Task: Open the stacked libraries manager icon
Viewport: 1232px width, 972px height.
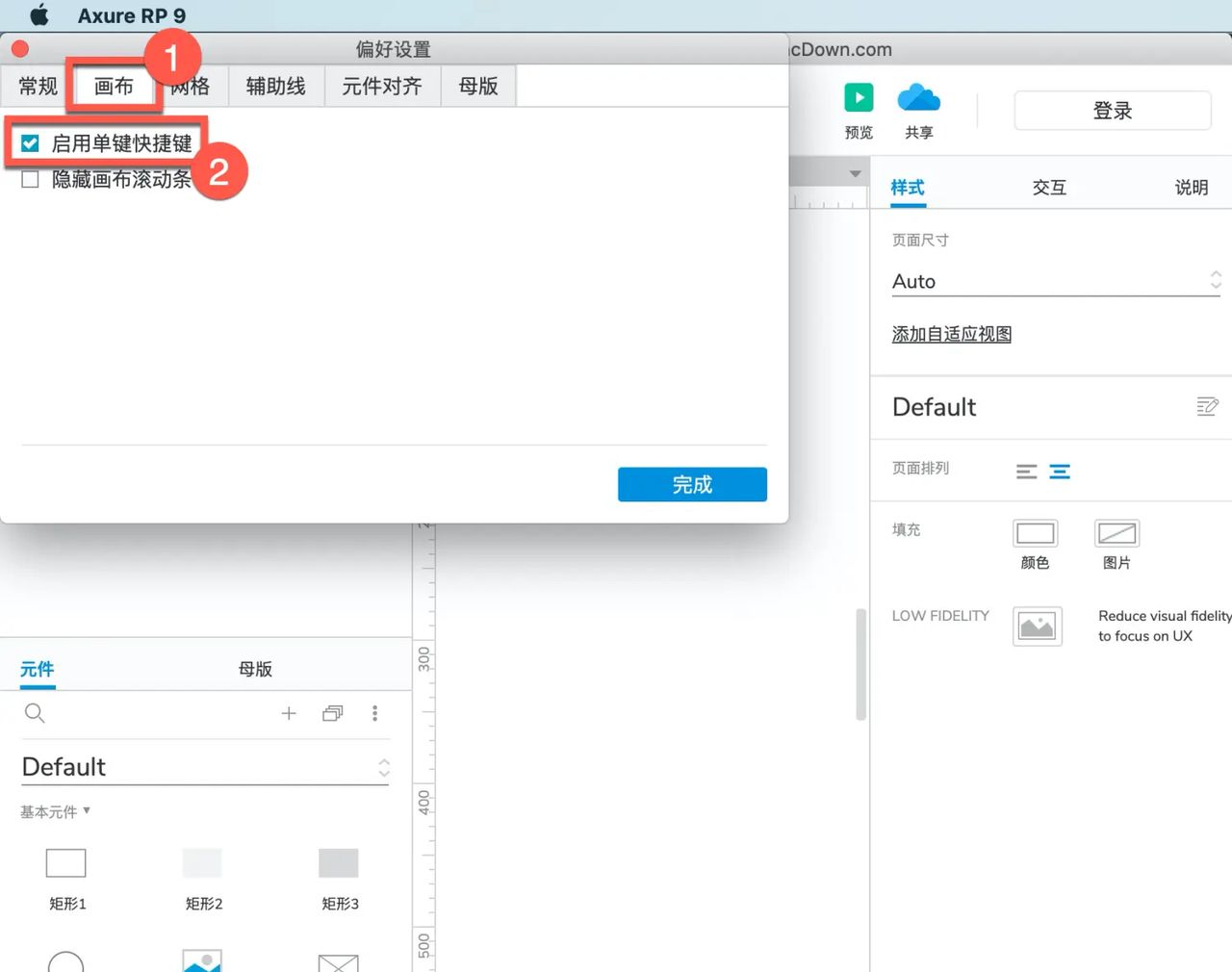Action: click(332, 713)
